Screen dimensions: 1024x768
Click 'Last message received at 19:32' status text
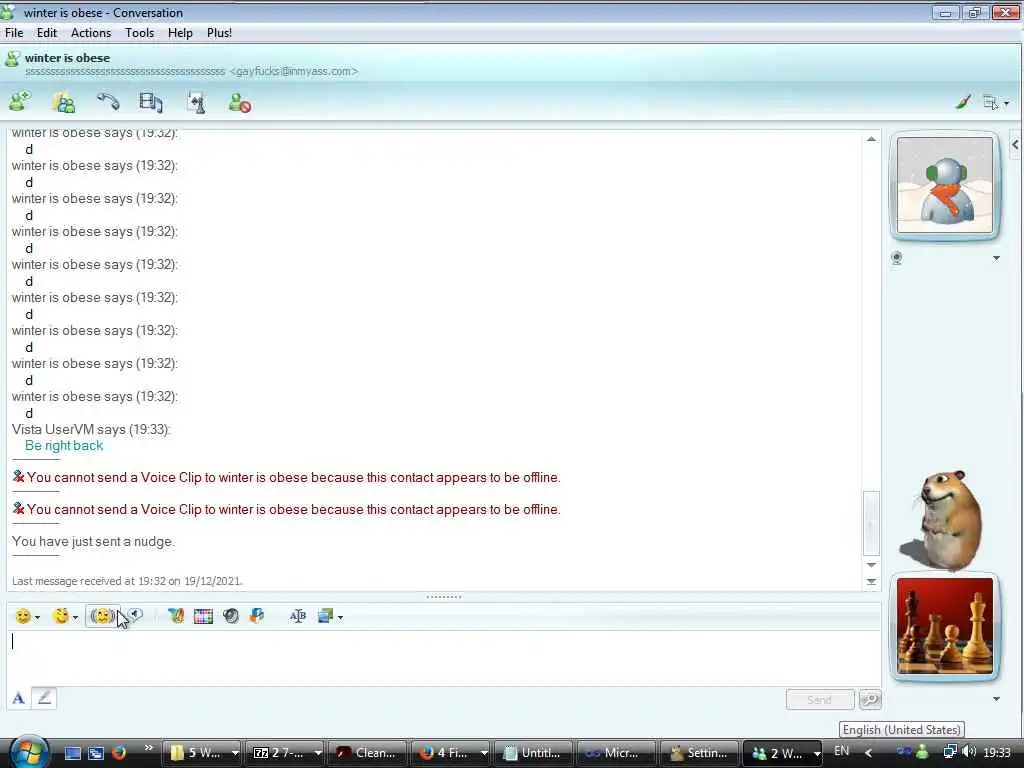point(127,581)
